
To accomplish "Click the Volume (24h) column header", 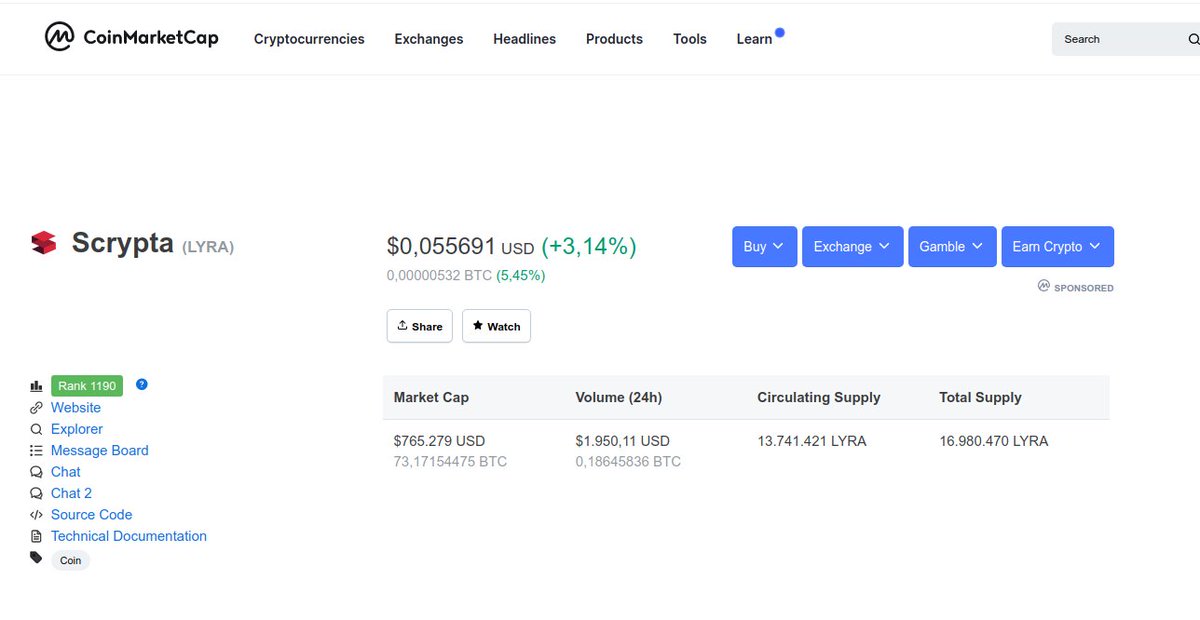I will [619, 397].
